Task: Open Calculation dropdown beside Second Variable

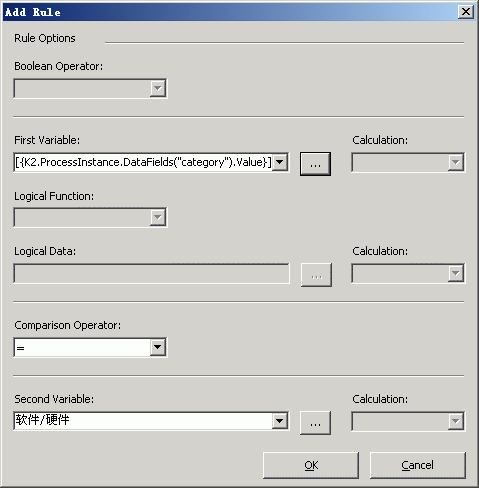Action: 455,421
